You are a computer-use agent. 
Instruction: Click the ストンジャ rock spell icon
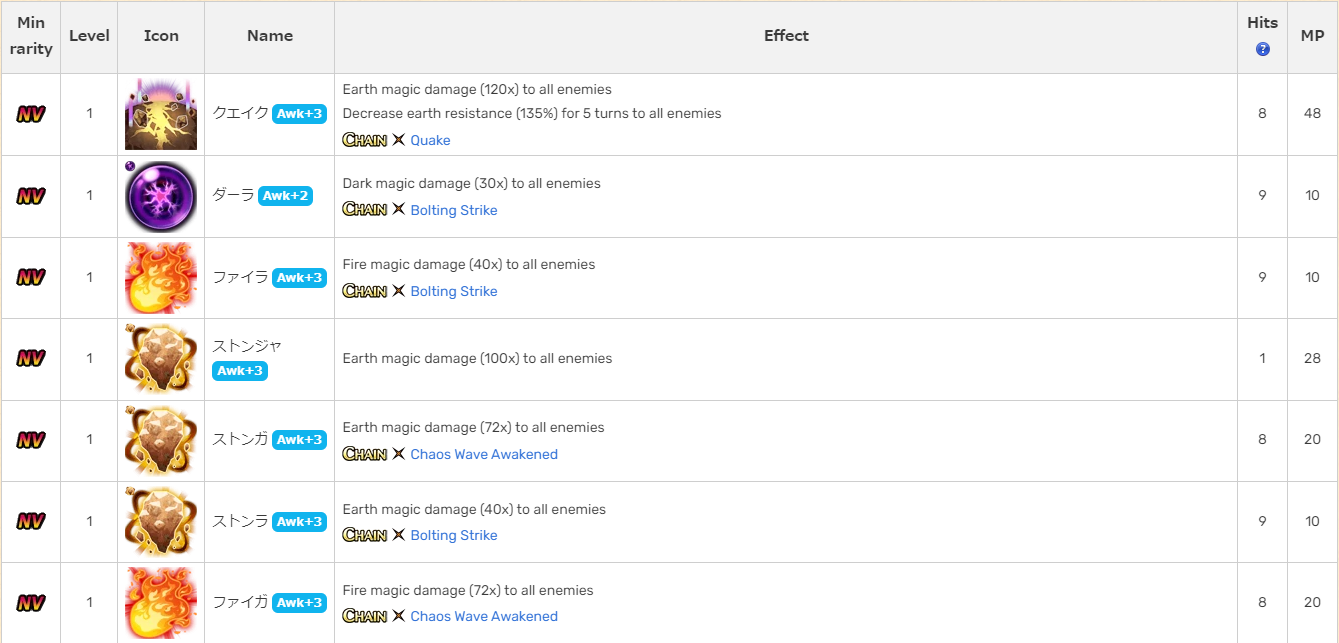pyautogui.click(x=161, y=359)
